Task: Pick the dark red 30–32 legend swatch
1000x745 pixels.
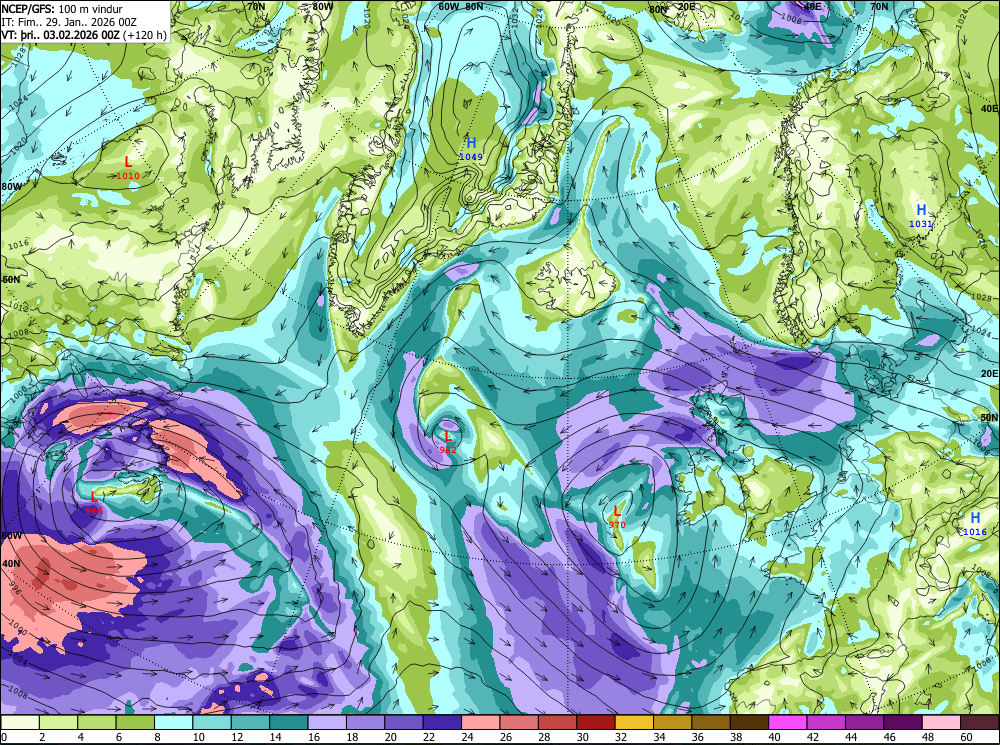Action: [596, 722]
